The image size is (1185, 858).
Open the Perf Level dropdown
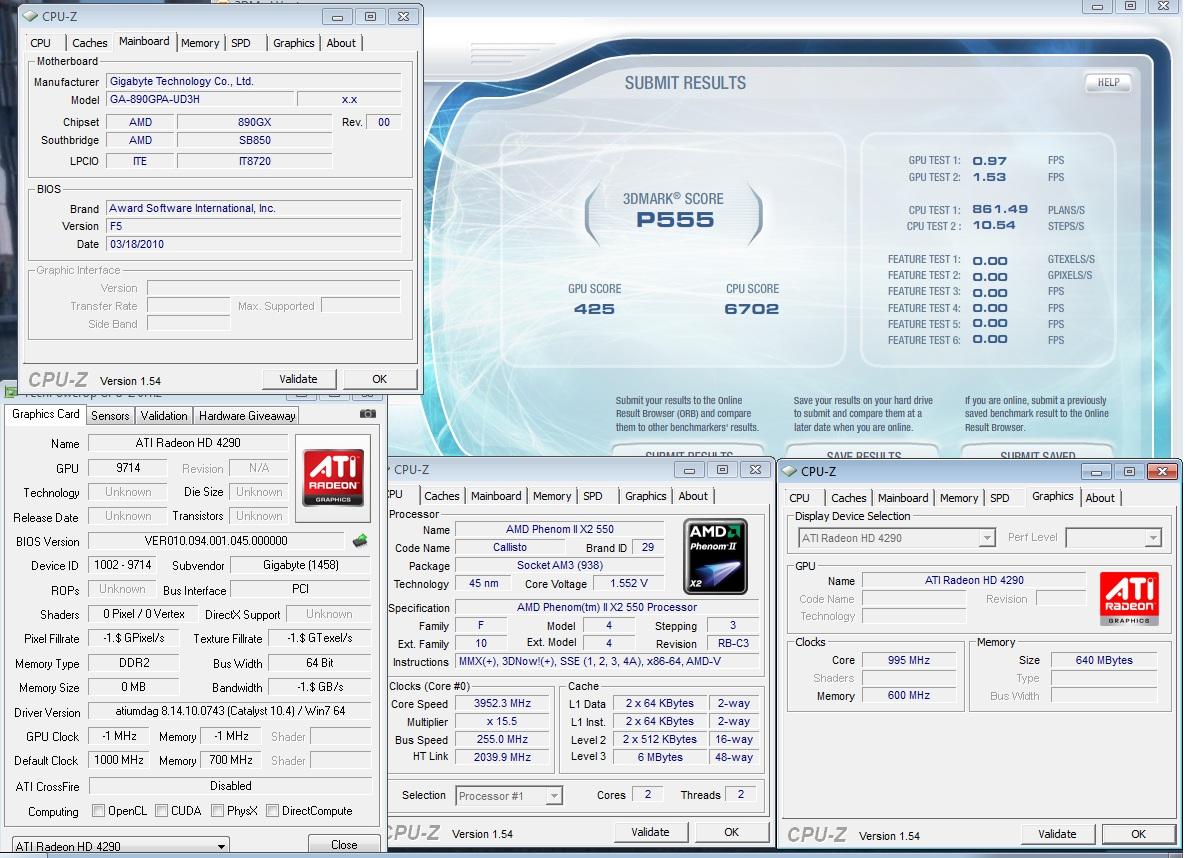[1153, 537]
